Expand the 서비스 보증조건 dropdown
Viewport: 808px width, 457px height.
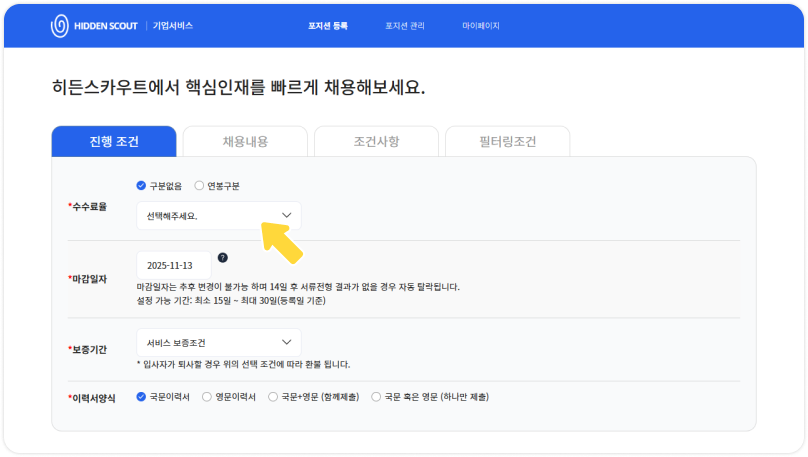[218, 343]
